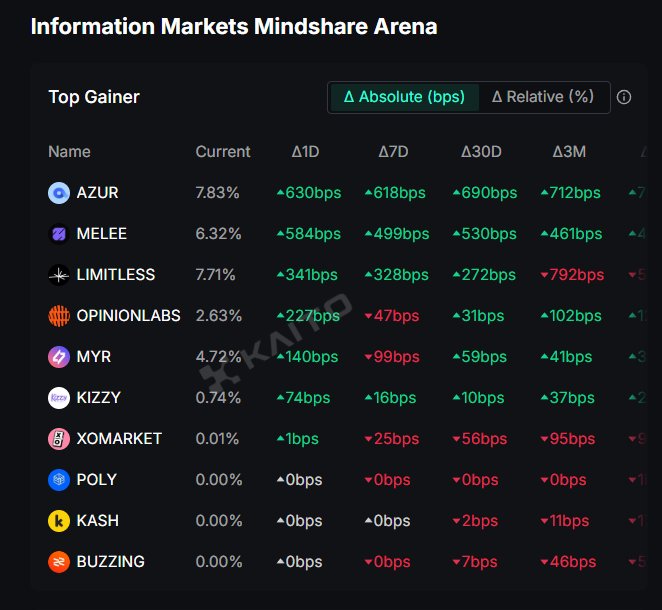Sort table by Δ7D column header

(393, 152)
